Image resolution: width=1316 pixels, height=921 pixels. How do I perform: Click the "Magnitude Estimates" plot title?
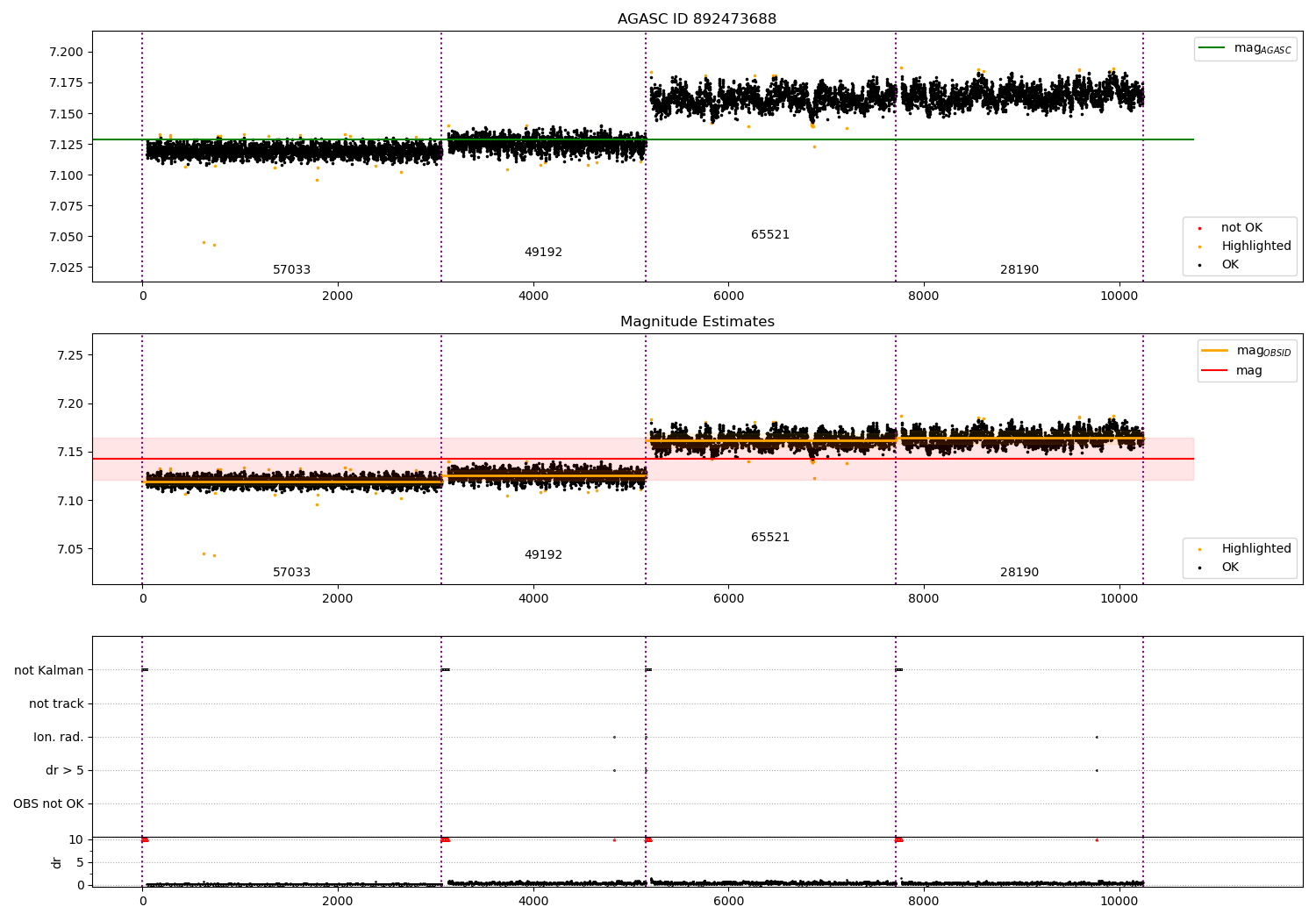pos(697,322)
